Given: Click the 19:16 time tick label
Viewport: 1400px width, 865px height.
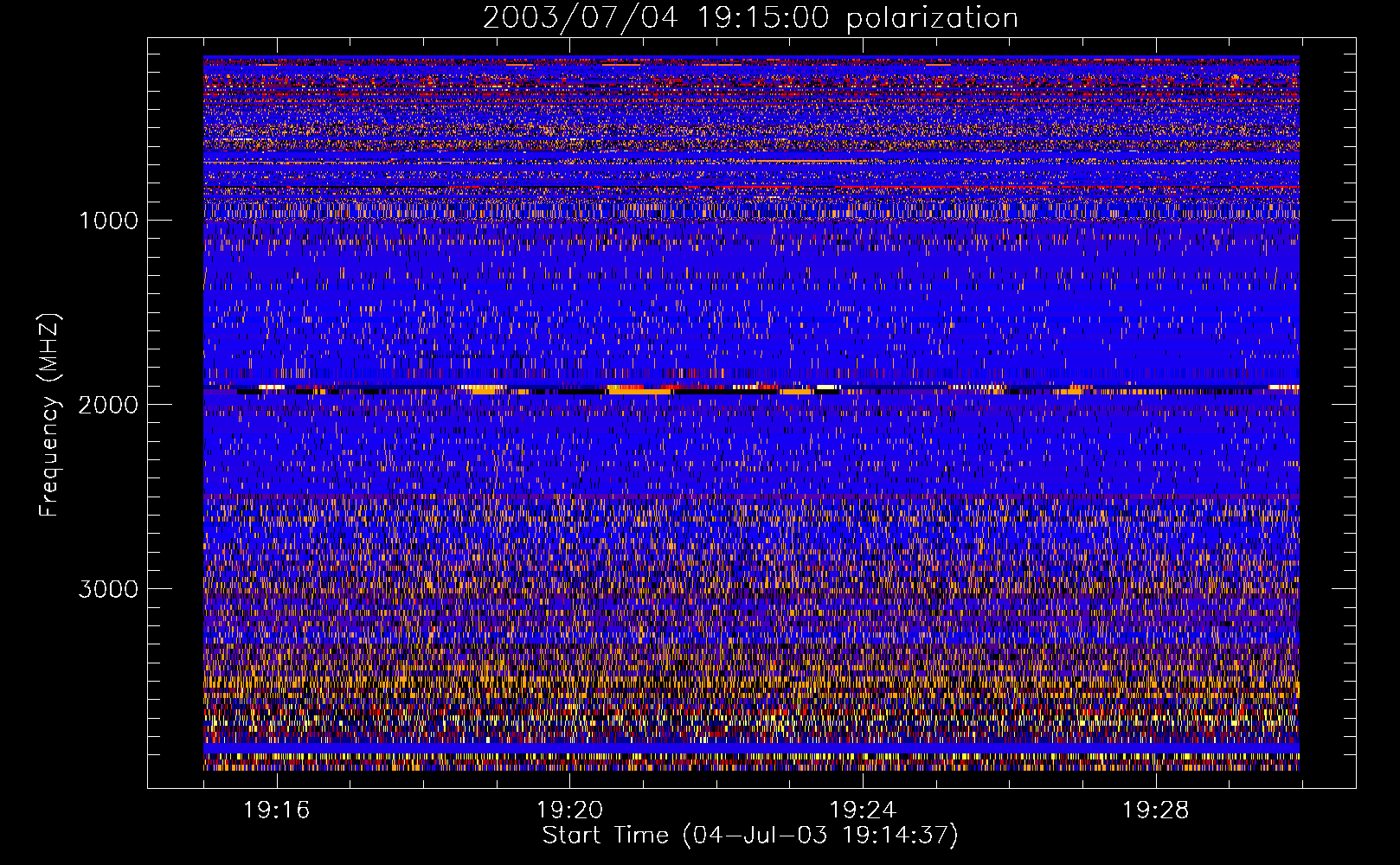Looking at the screenshot, I should [x=276, y=811].
